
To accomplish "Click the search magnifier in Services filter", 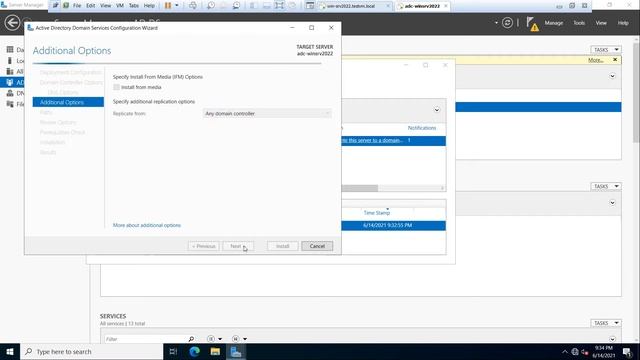I will (x=191, y=339).
